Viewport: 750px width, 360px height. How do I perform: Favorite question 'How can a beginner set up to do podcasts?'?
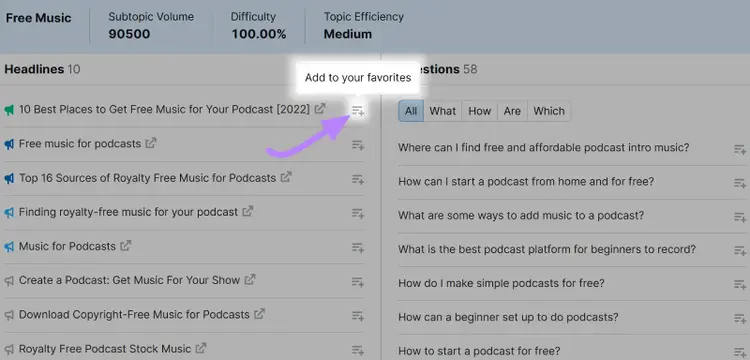[740, 318]
